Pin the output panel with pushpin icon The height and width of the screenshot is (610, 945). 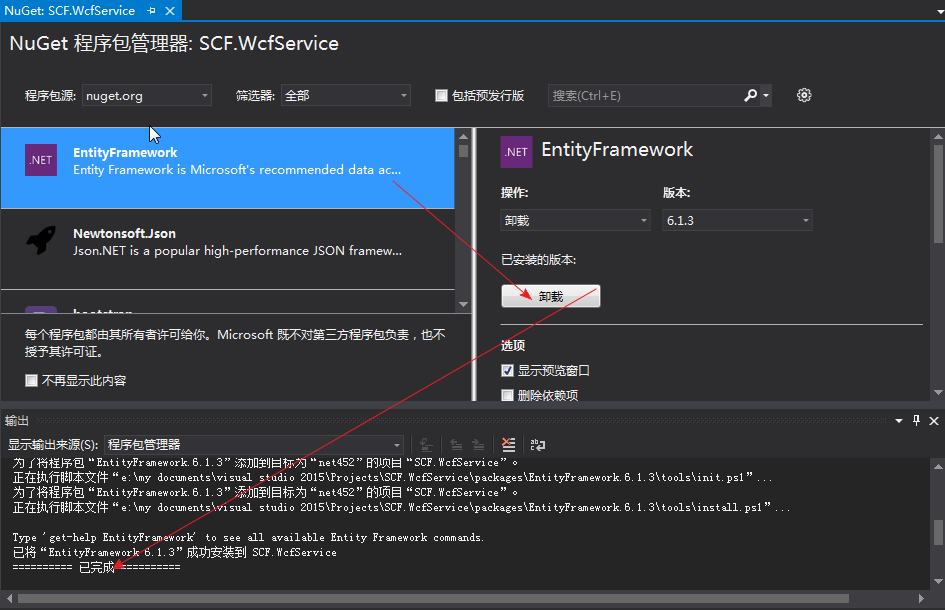916,421
